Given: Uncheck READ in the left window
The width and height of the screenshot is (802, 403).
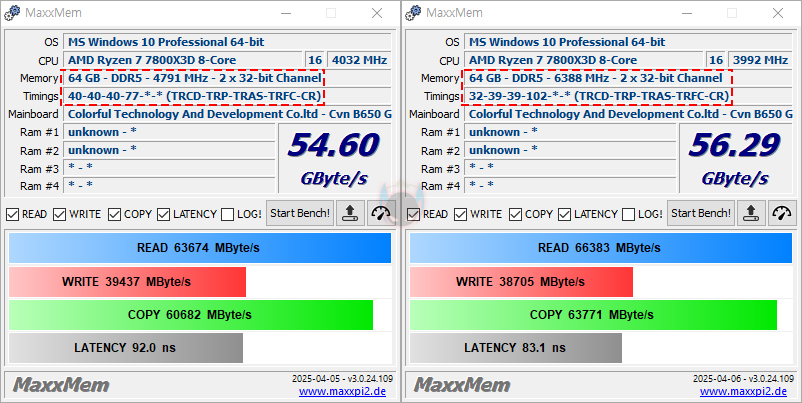Looking at the screenshot, I should [12, 214].
